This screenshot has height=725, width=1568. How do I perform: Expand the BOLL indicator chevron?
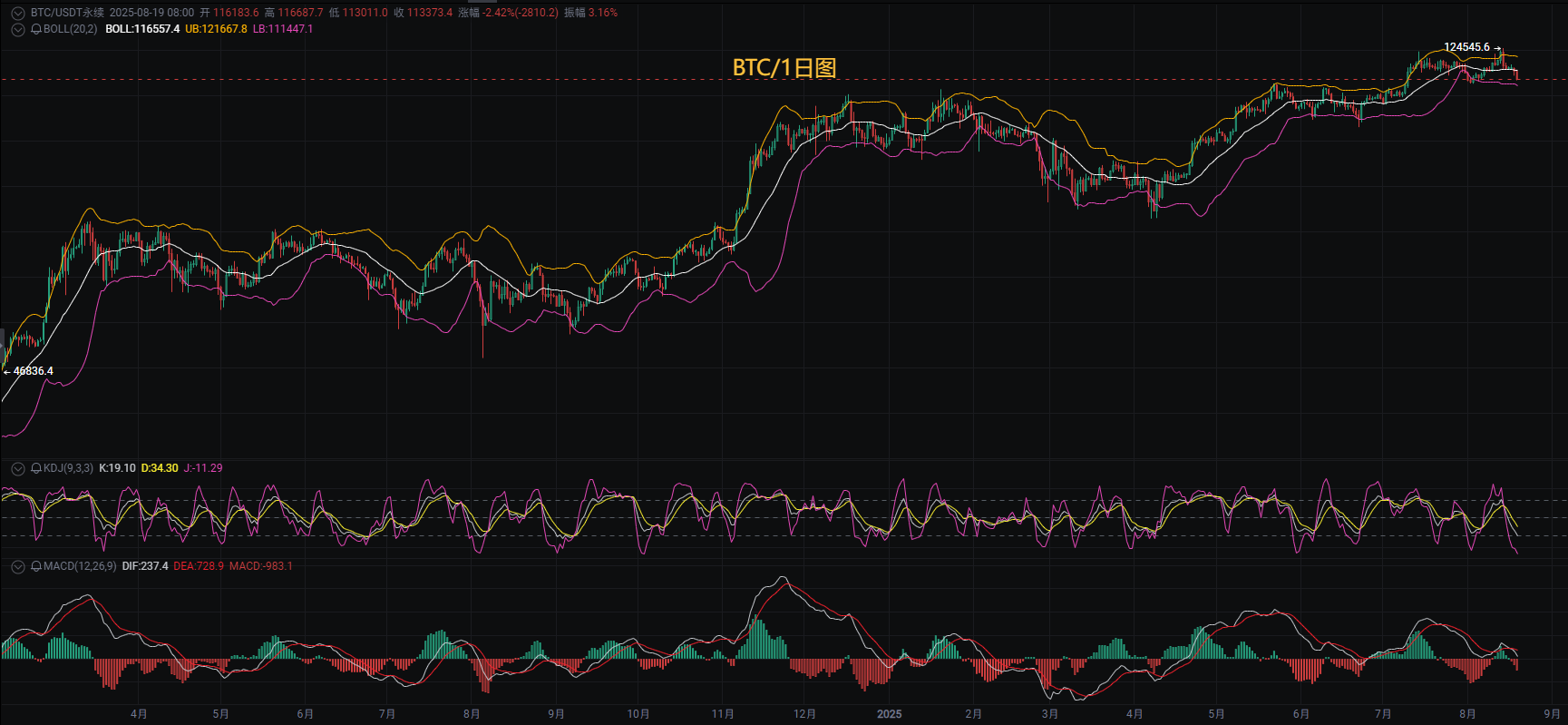(17, 29)
